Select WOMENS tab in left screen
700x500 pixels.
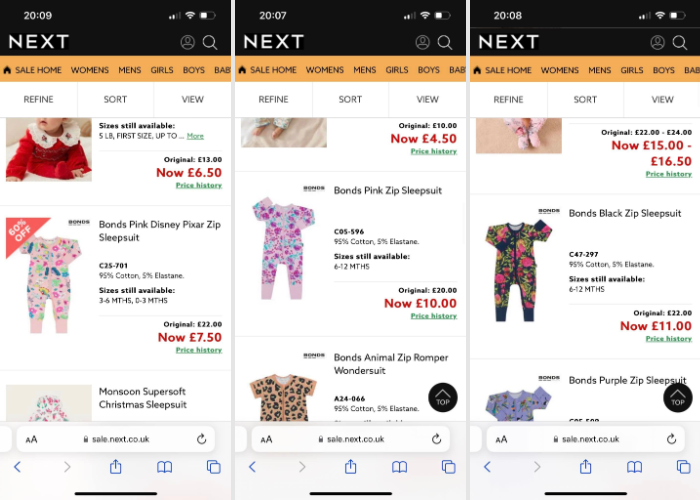[90, 70]
